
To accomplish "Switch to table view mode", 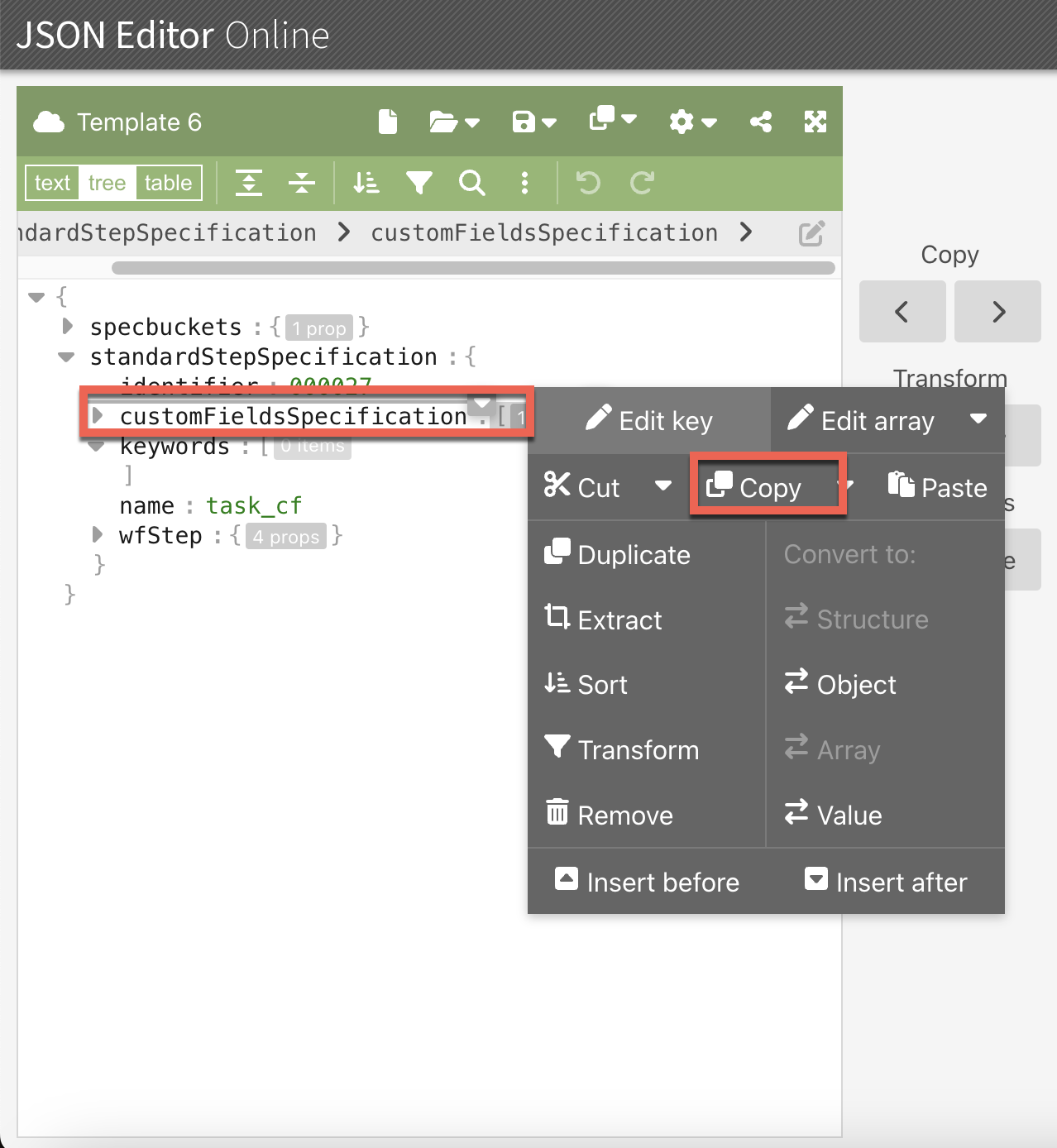I will [x=168, y=183].
